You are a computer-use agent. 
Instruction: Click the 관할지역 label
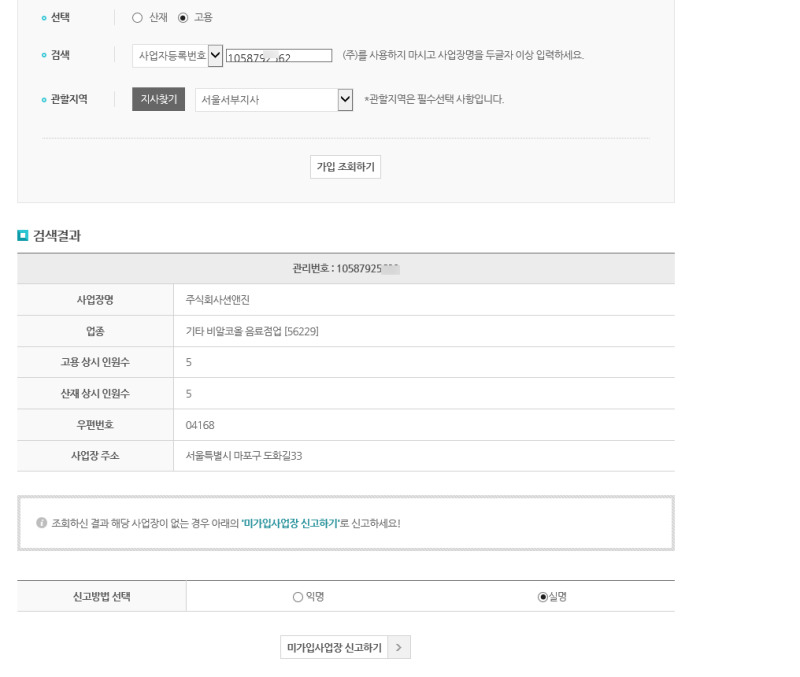point(69,99)
